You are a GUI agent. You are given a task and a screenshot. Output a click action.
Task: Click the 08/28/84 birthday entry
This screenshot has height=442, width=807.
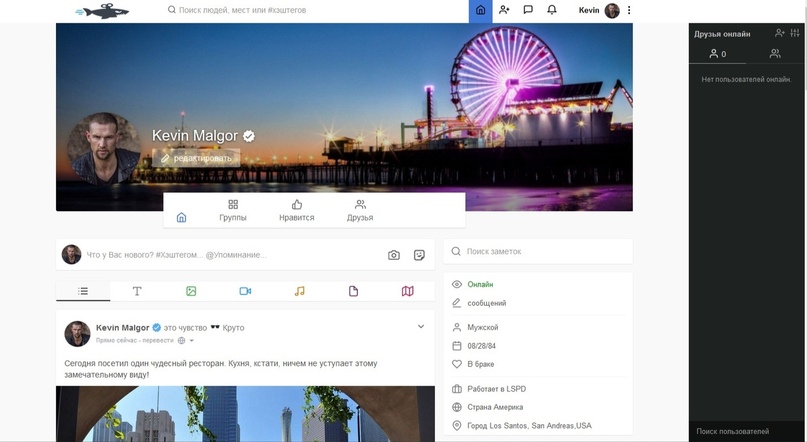(x=473, y=346)
